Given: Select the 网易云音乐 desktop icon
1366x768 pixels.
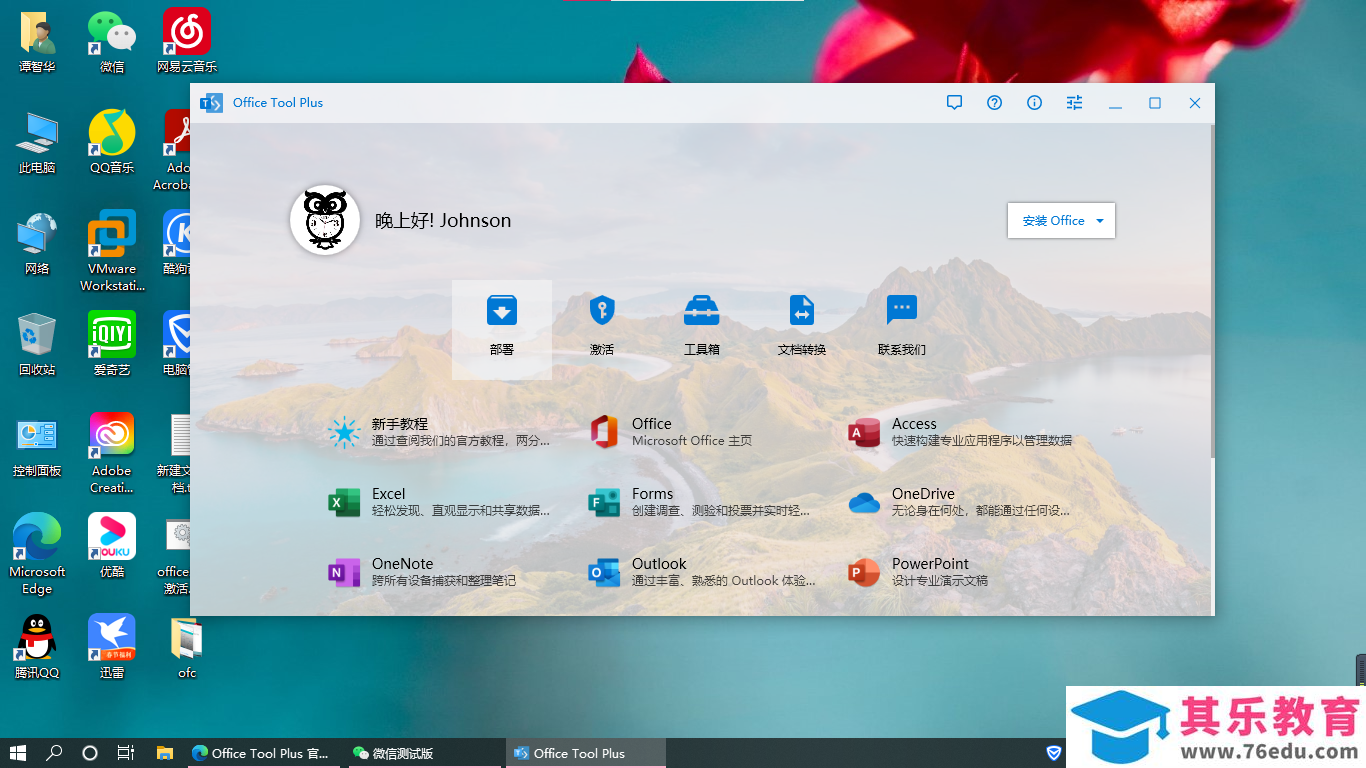Looking at the screenshot, I should click(187, 42).
